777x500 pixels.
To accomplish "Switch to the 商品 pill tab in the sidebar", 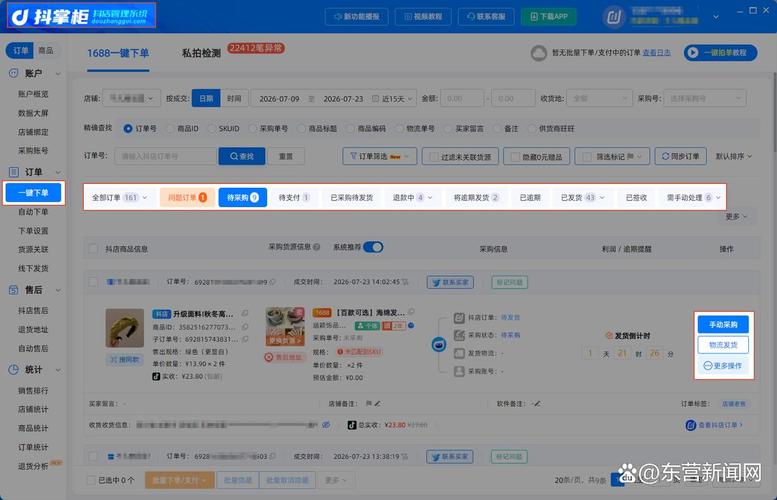I will coord(46,50).
